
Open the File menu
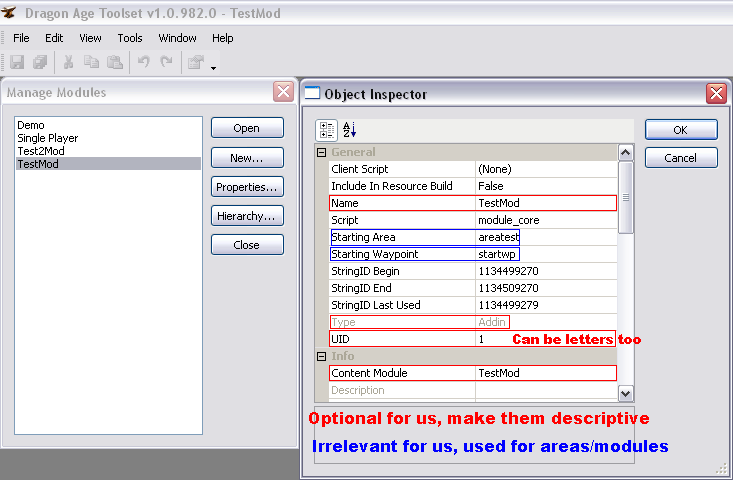(21, 38)
